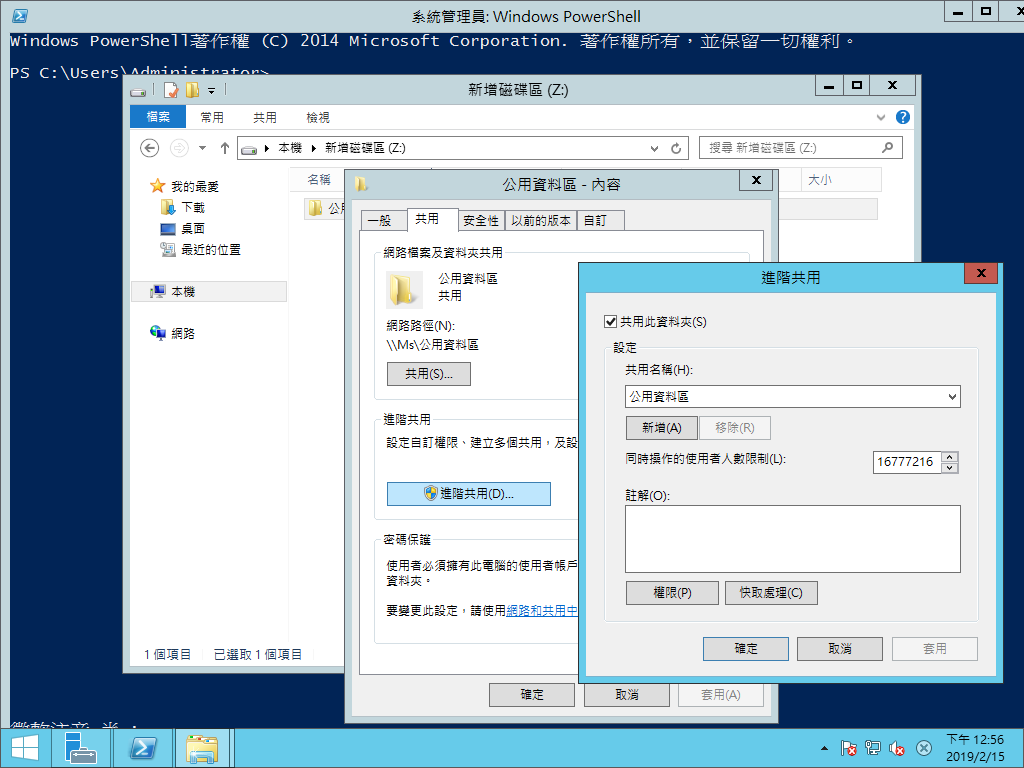Open PowerShell from the taskbar

143,748
